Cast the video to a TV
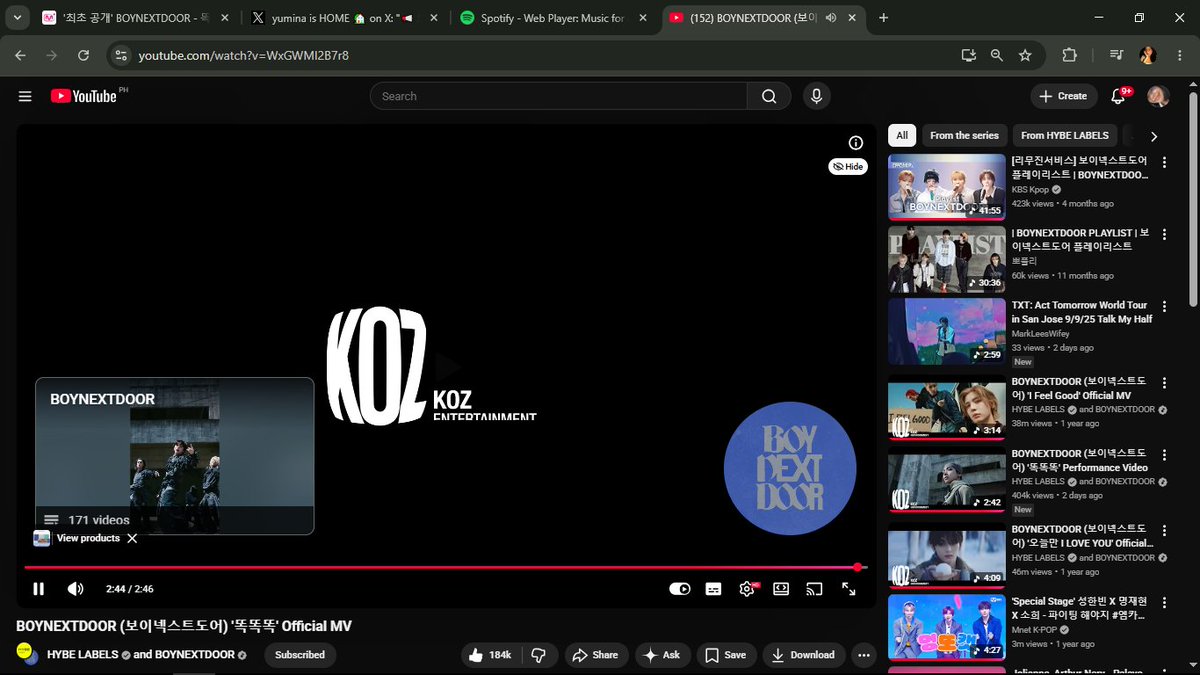The image size is (1200, 675). [815, 589]
